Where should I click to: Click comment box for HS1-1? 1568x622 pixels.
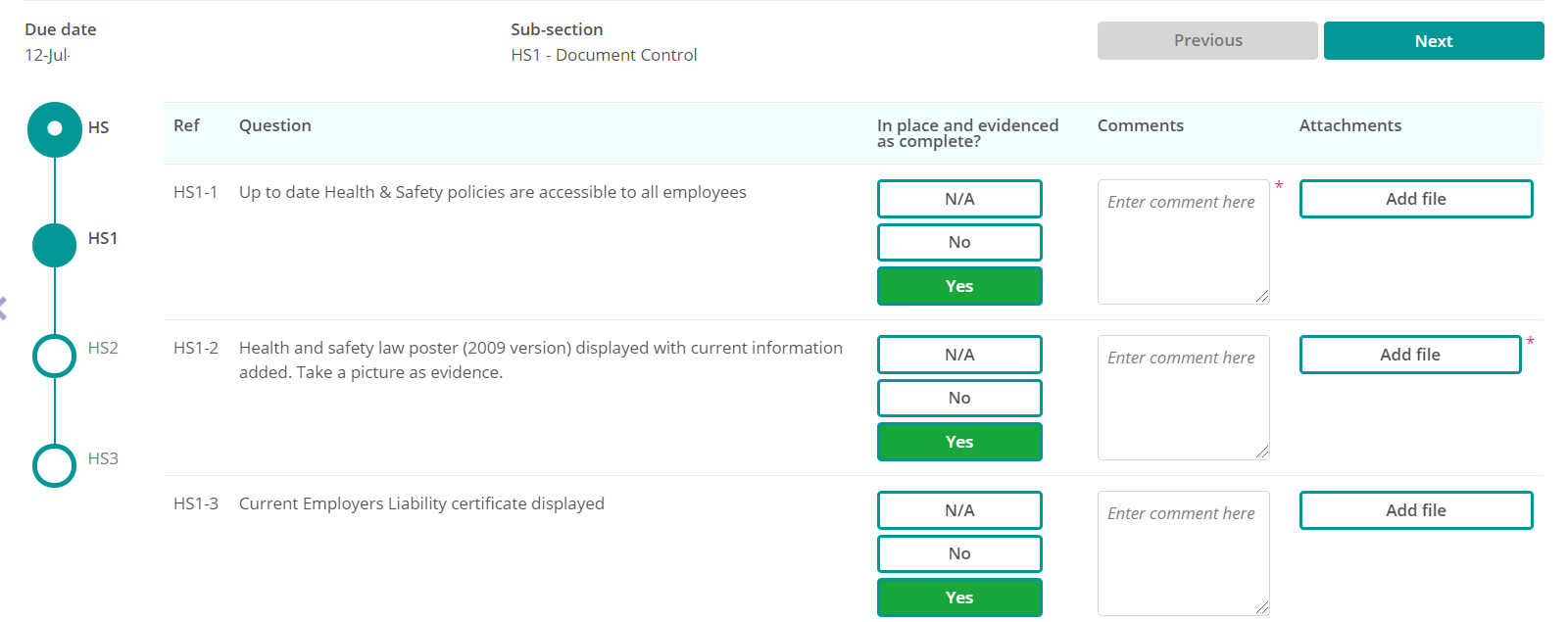click(1183, 242)
